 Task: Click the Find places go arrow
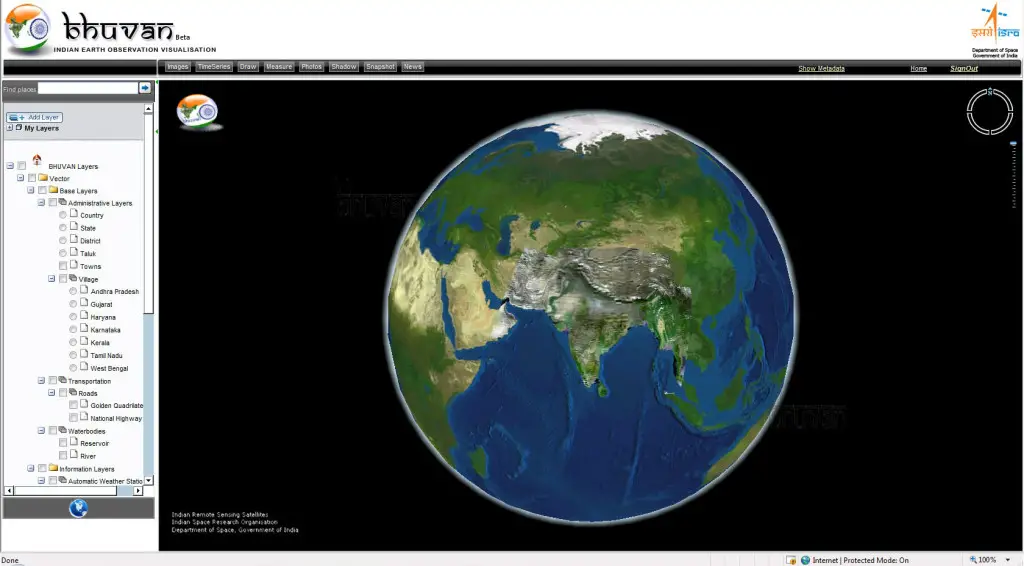point(144,87)
